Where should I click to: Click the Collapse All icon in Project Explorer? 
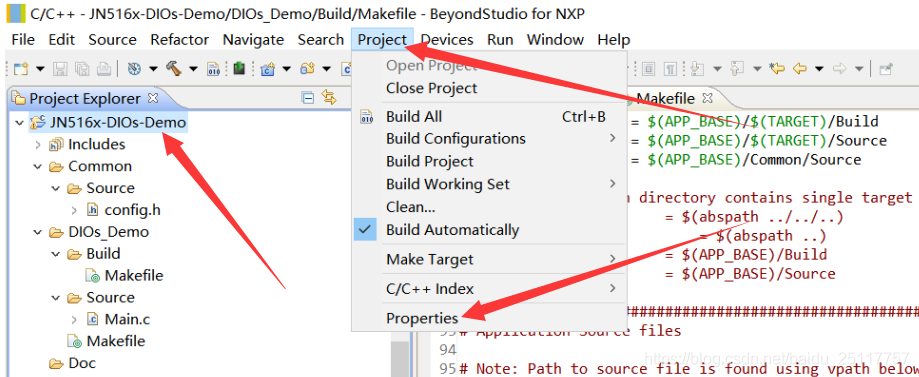[308, 98]
